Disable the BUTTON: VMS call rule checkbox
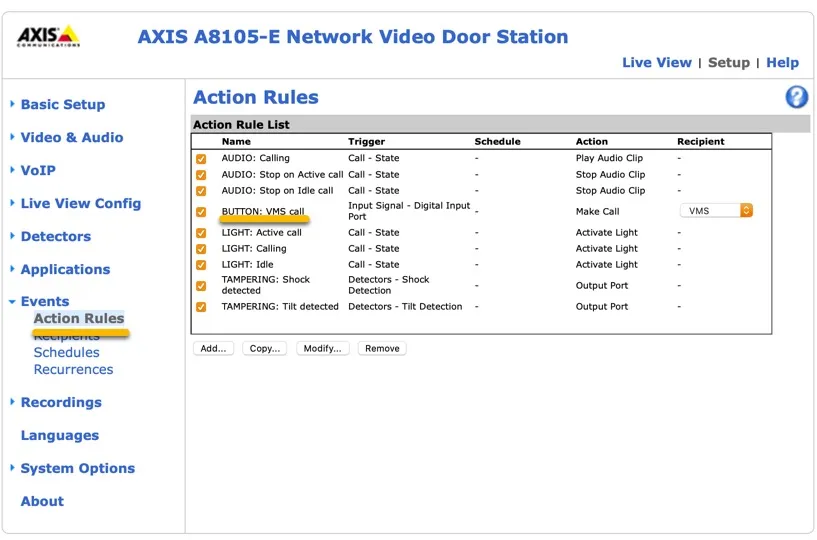Screen dimensions: 817x540 click(x=201, y=212)
